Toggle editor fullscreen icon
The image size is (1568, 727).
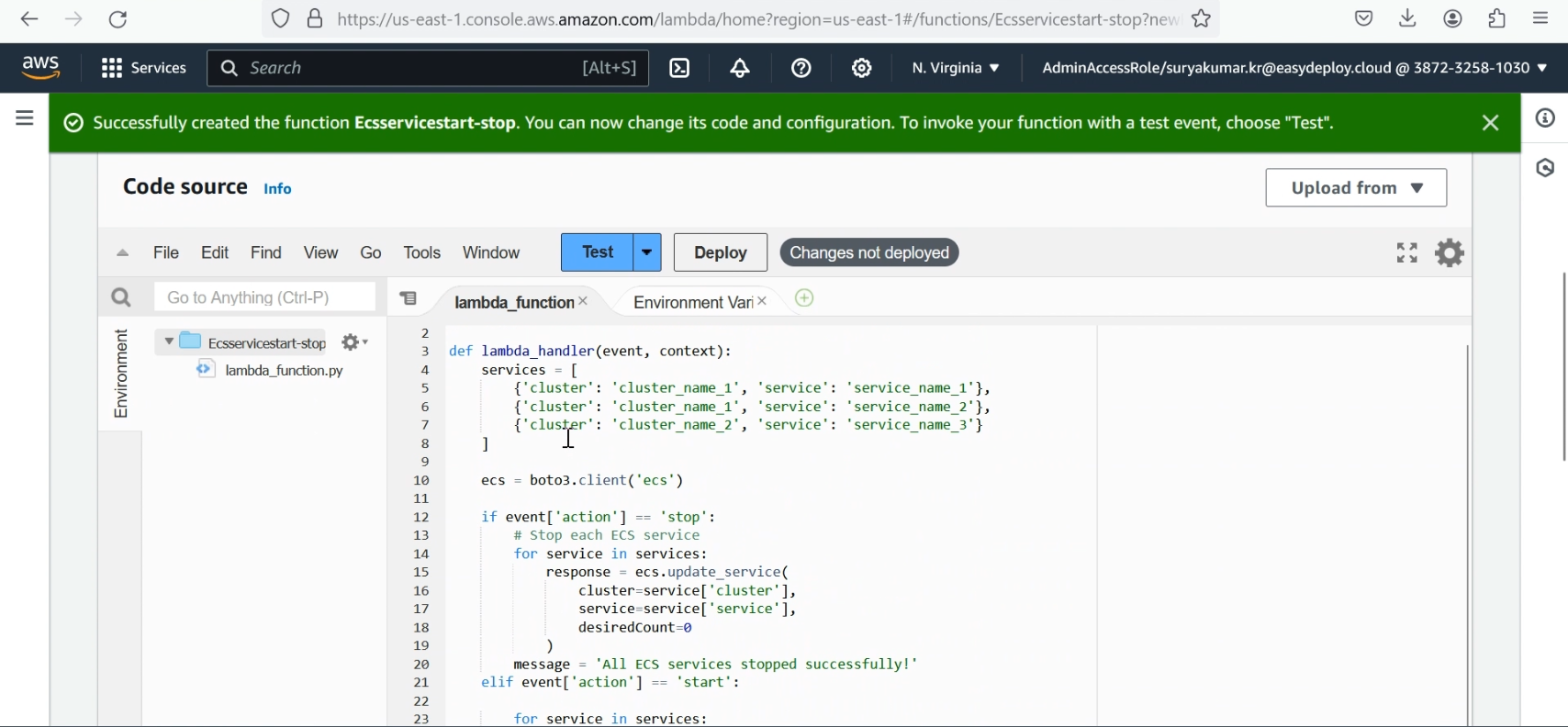pos(1407,252)
